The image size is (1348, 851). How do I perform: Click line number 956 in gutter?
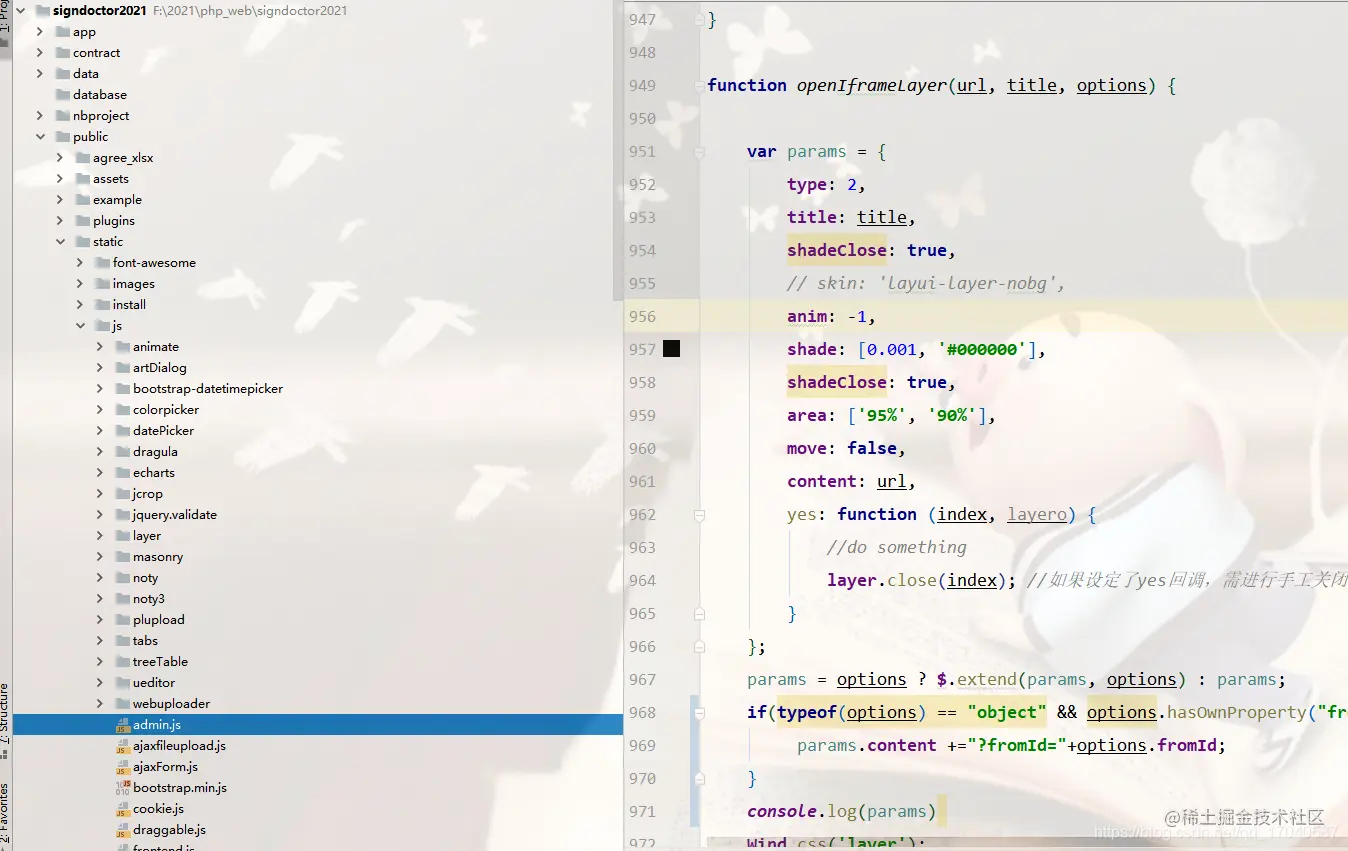point(642,317)
